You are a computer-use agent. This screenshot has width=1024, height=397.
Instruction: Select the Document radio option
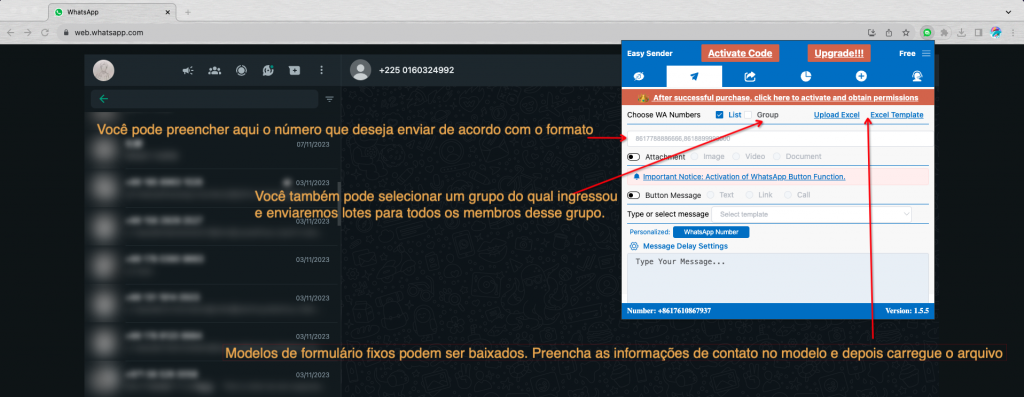point(777,157)
